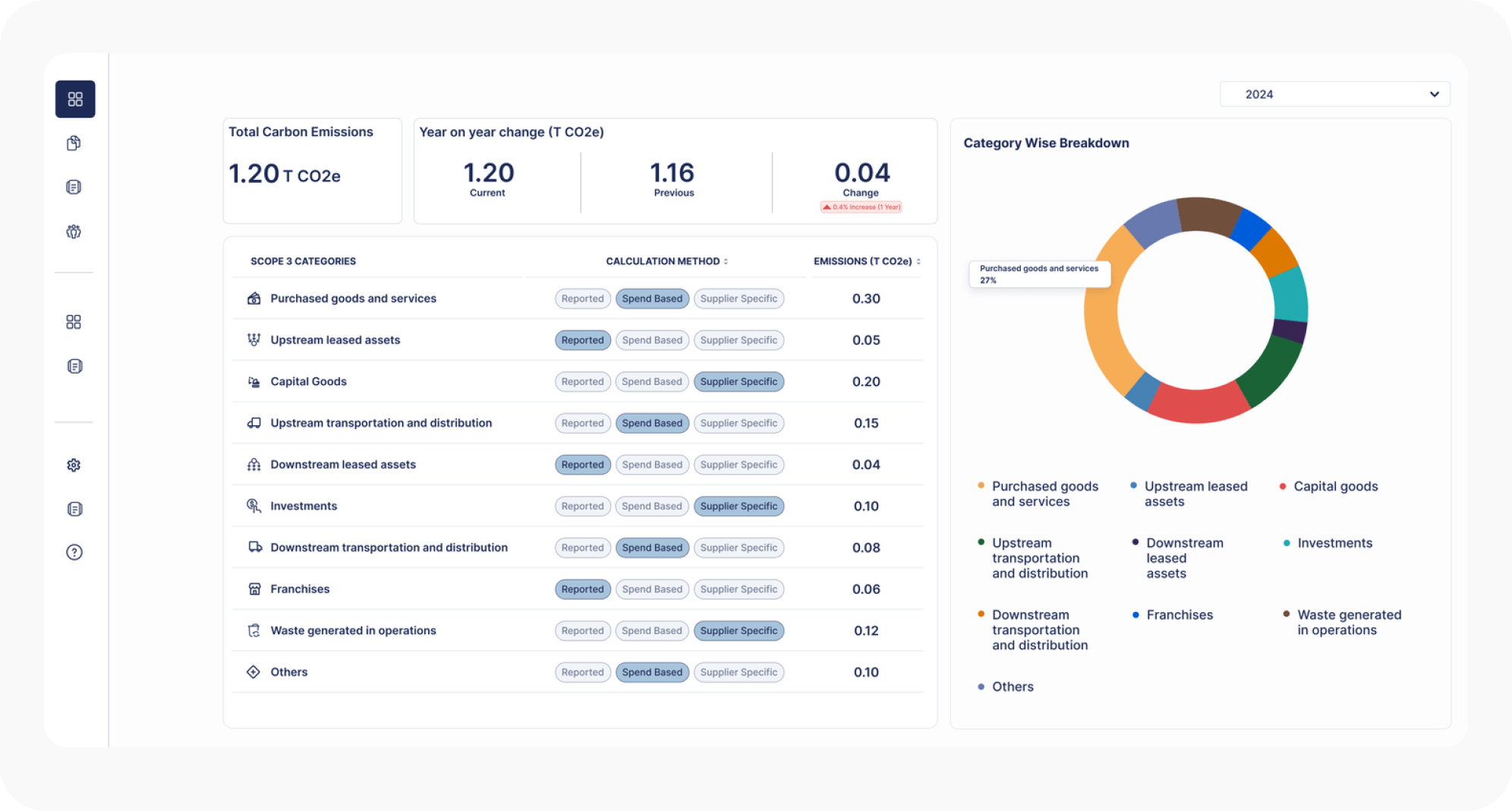Select Supplier Specific for Franchises row

tap(739, 589)
